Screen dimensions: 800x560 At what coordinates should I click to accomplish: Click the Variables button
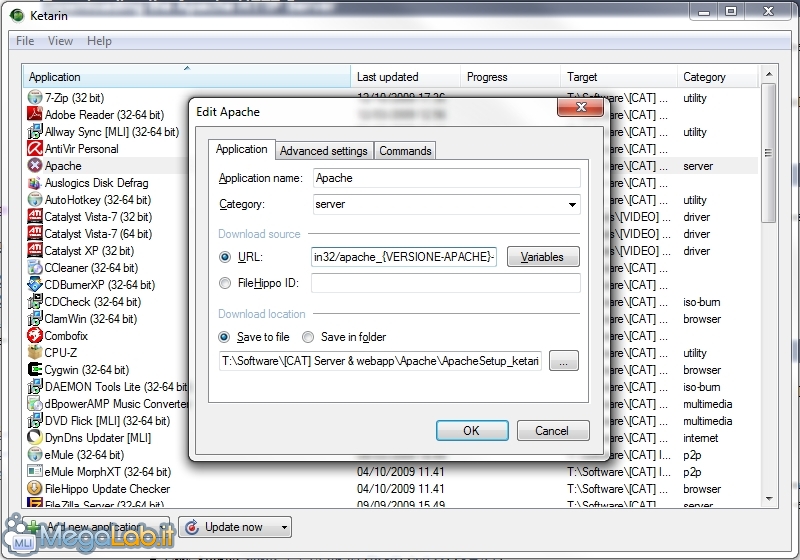(x=543, y=257)
